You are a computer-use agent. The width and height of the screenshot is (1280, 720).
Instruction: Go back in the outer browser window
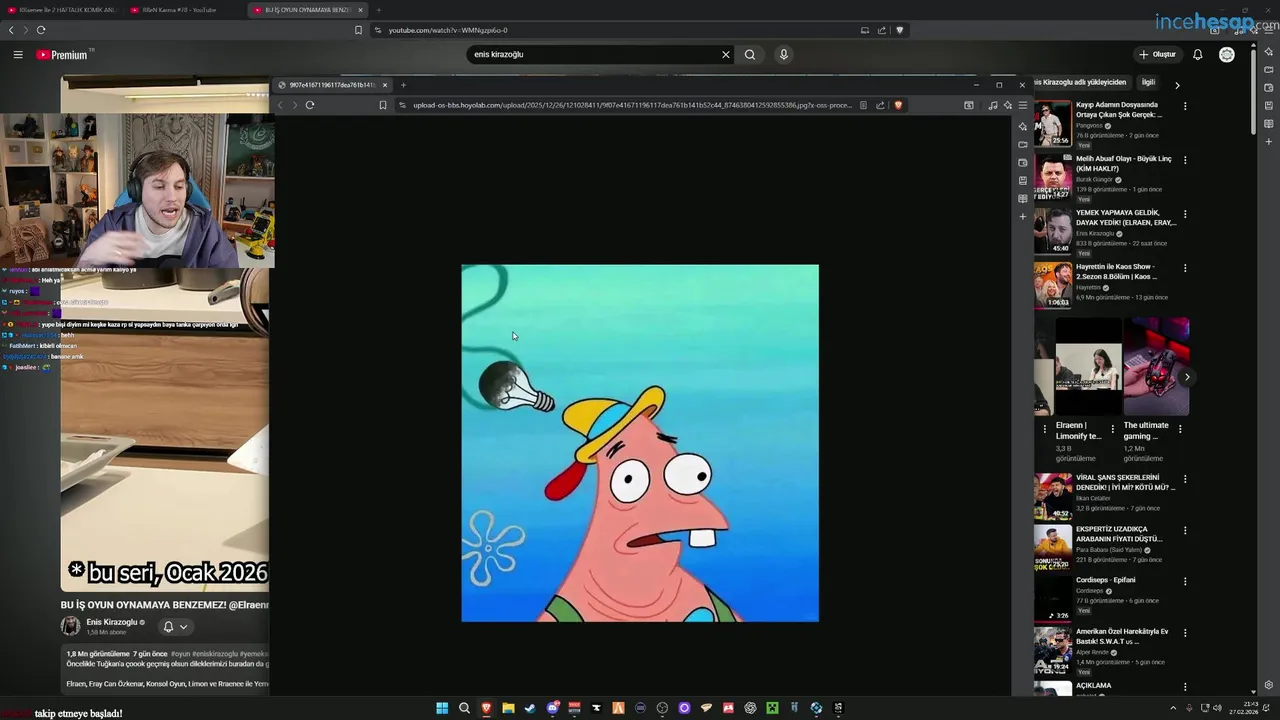[x=11, y=30]
